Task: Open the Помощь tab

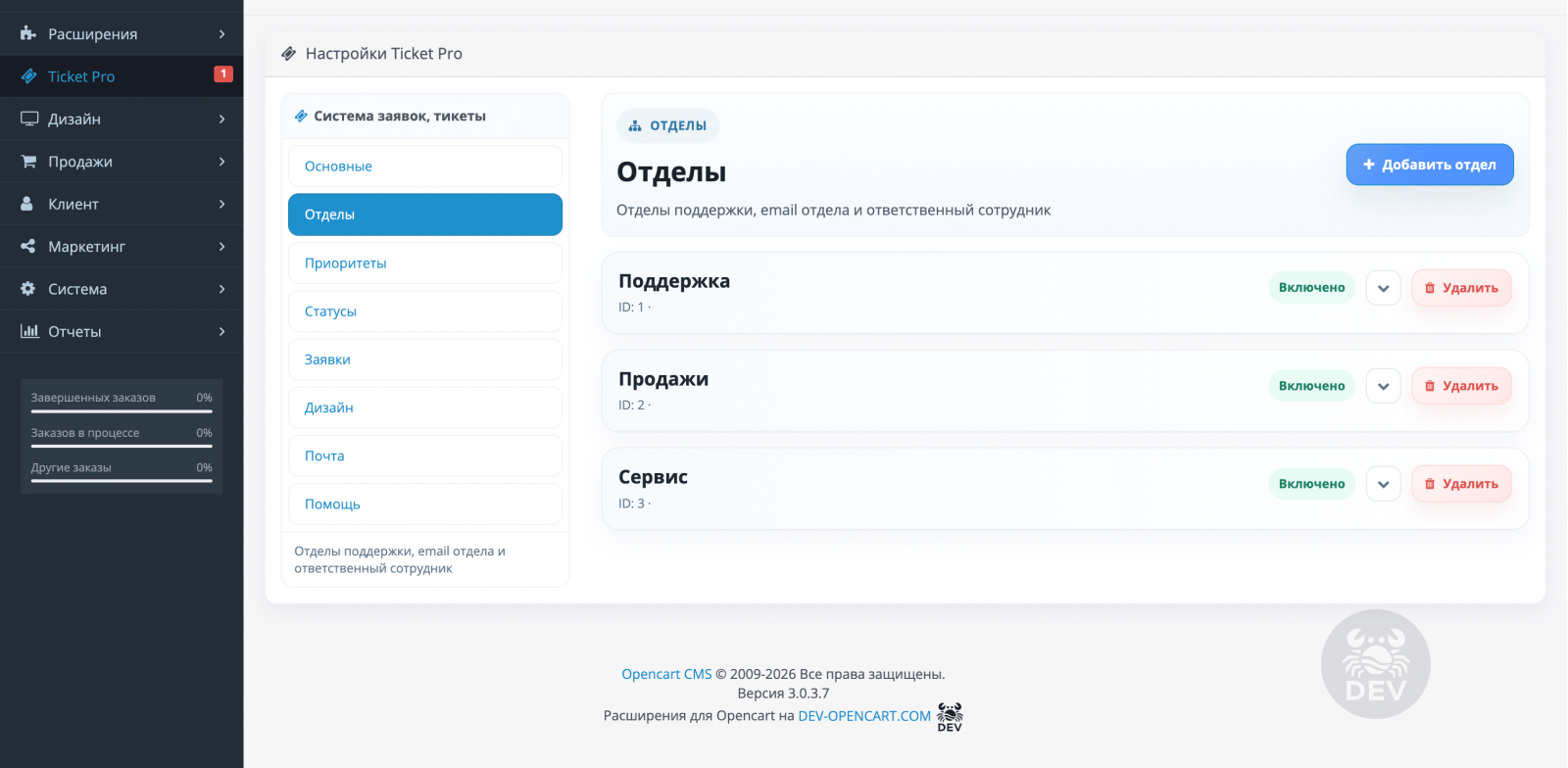Action: [x=425, y=504]
